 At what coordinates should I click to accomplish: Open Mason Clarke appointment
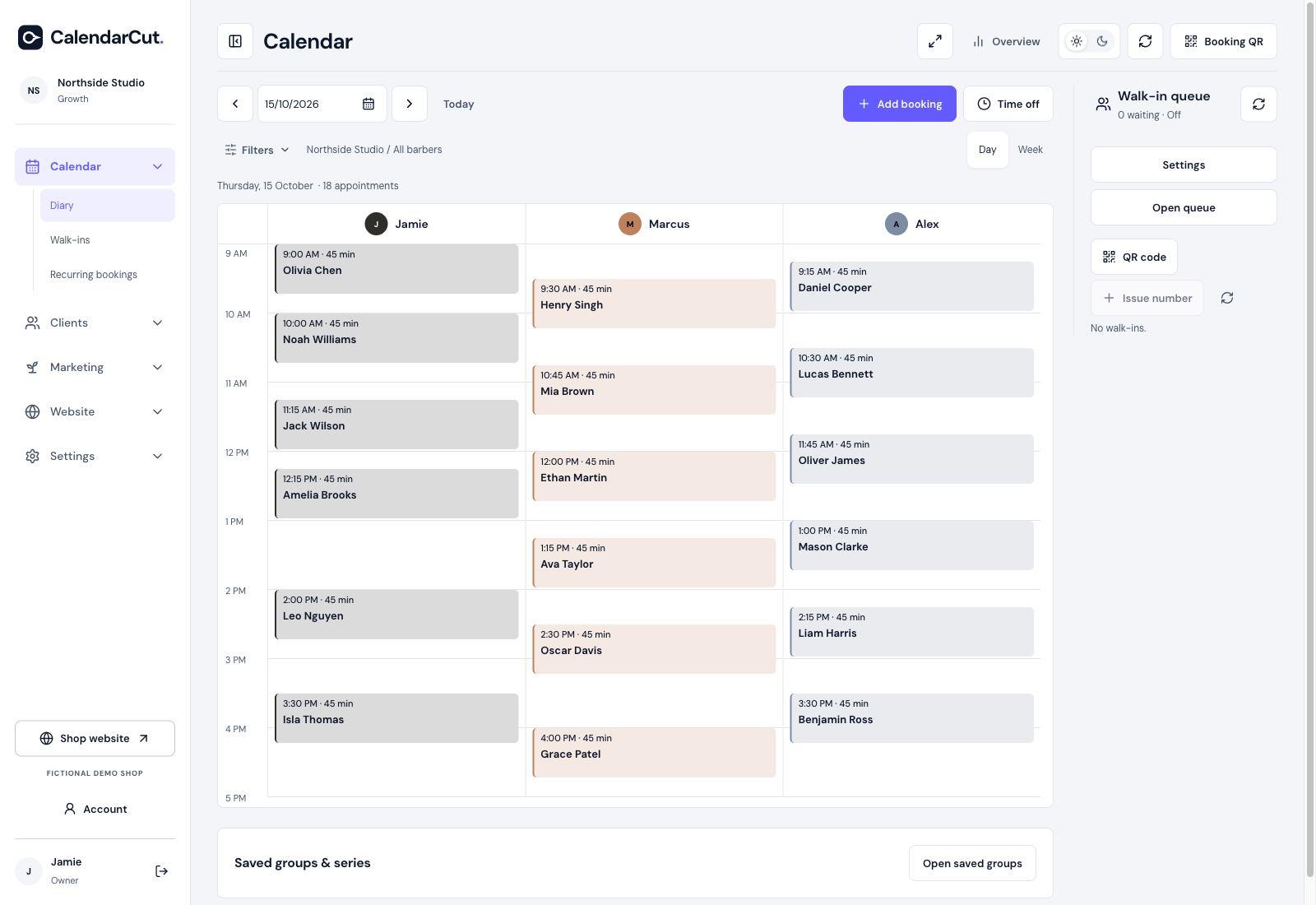point(911,545)
